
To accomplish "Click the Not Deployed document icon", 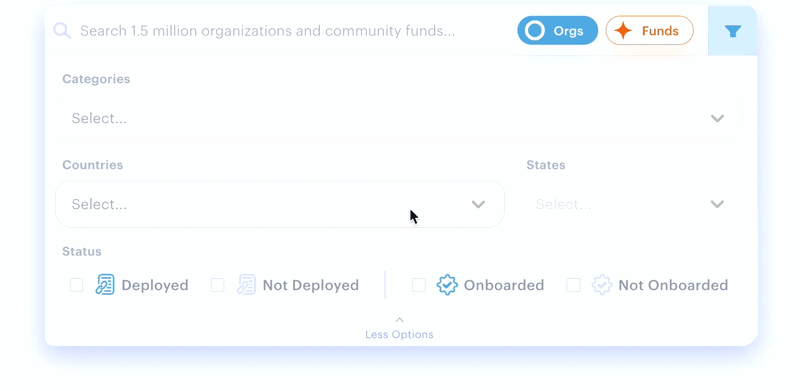I will coord(246,285).
